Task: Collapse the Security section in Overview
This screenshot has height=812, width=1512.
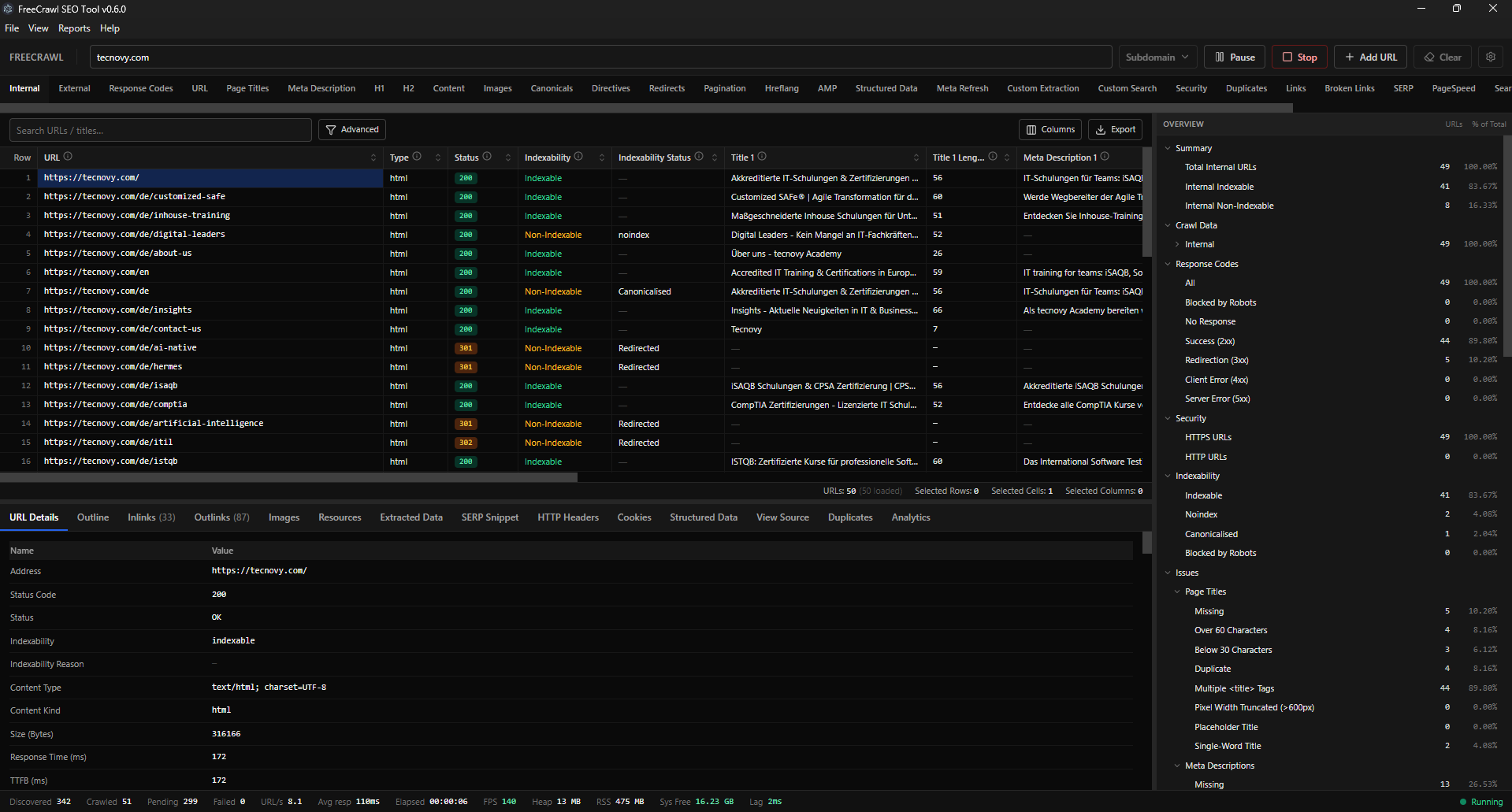Action: pyautogui.click(x=1168, y=418)
